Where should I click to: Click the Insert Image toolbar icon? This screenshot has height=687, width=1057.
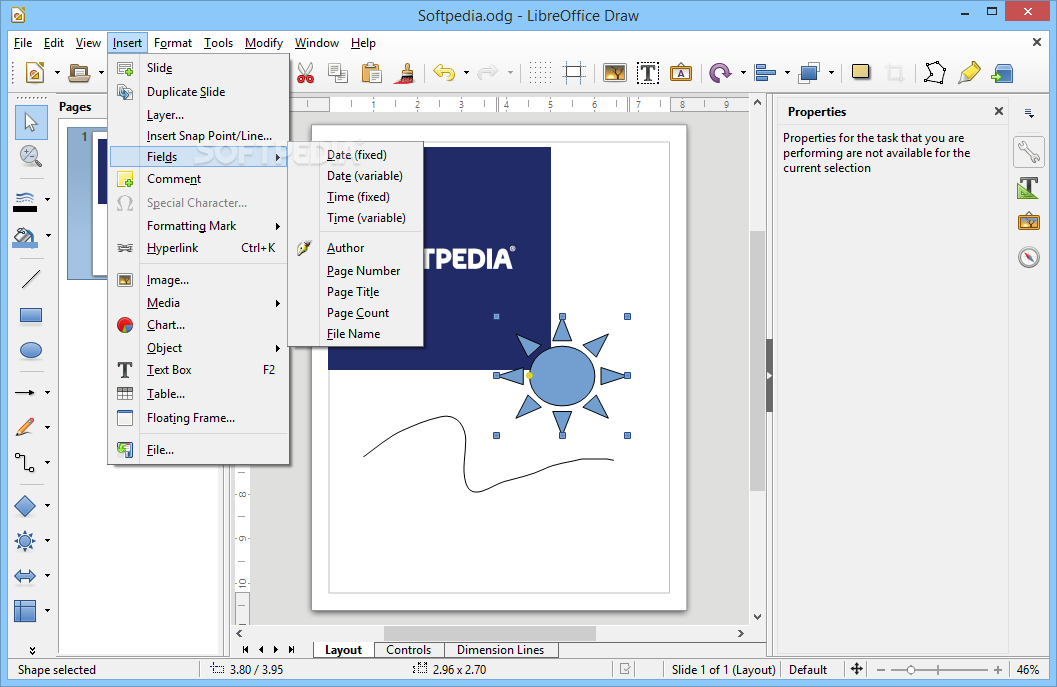click(x=615, y=73)
